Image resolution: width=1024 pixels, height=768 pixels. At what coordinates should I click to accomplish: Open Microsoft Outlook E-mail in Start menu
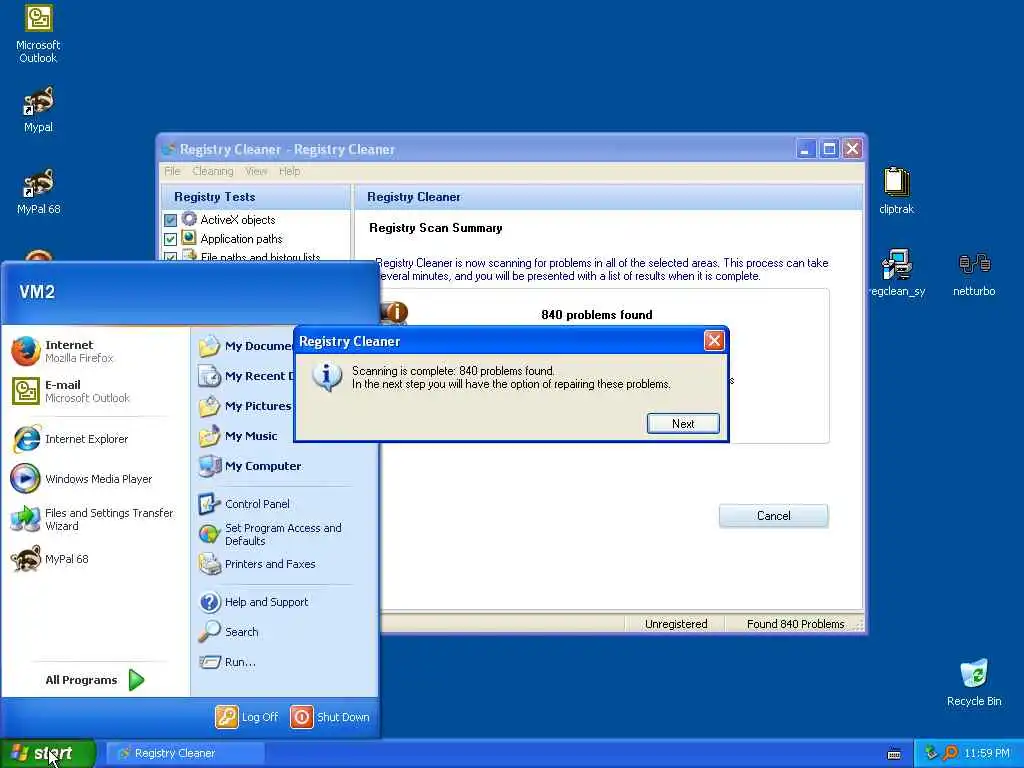pyautogui.click(x=97, y=391)
